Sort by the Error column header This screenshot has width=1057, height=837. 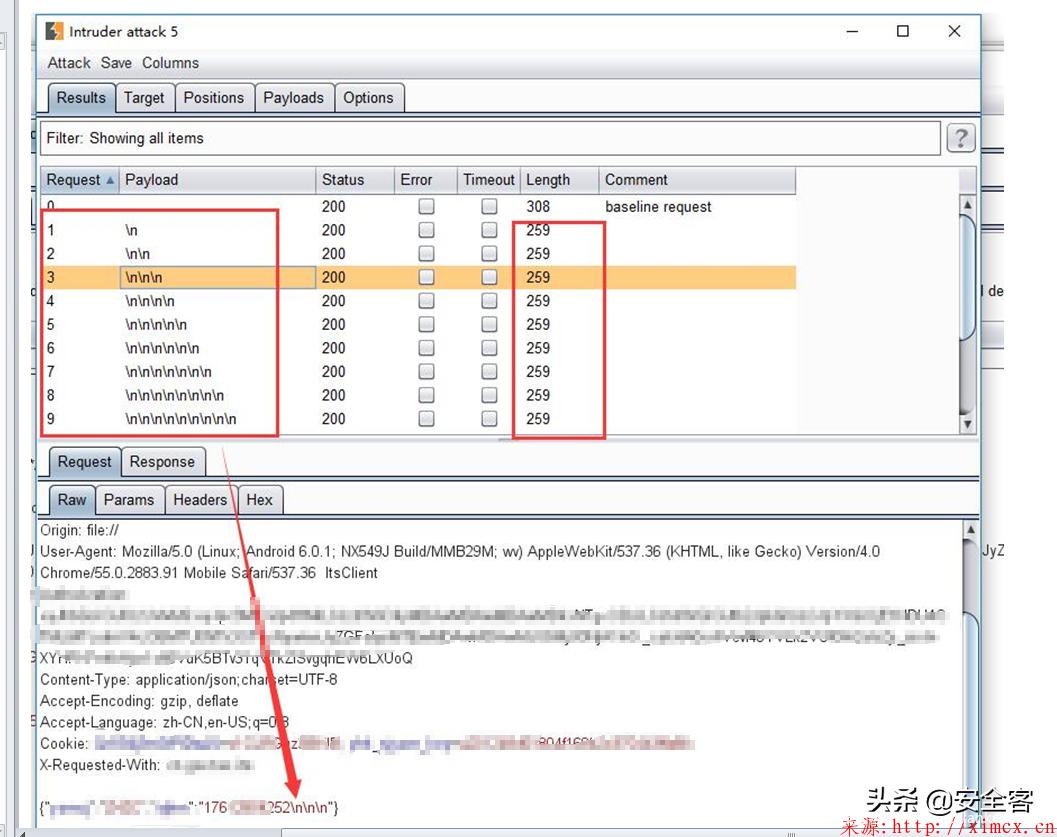[425, 180]
